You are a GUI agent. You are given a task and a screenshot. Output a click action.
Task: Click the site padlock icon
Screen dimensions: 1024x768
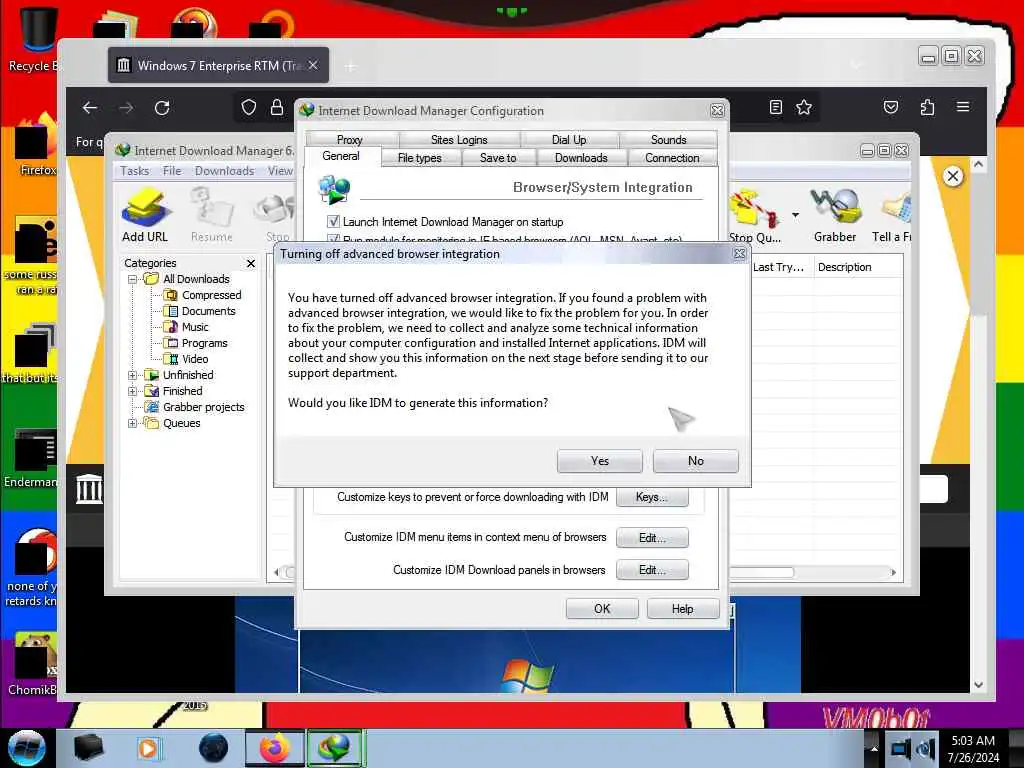[277, 108]
